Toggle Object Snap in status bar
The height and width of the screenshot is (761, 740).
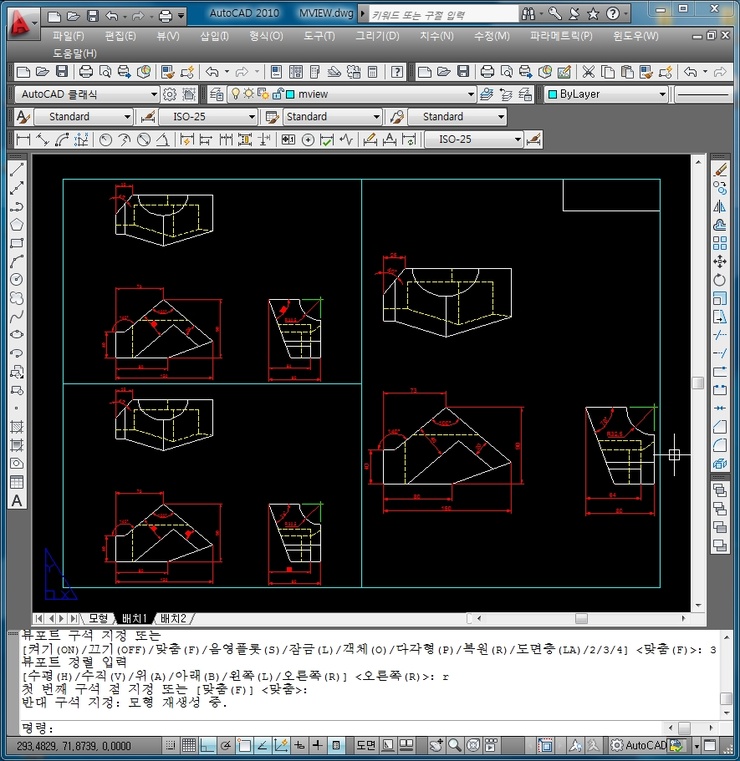click(244, 745)
